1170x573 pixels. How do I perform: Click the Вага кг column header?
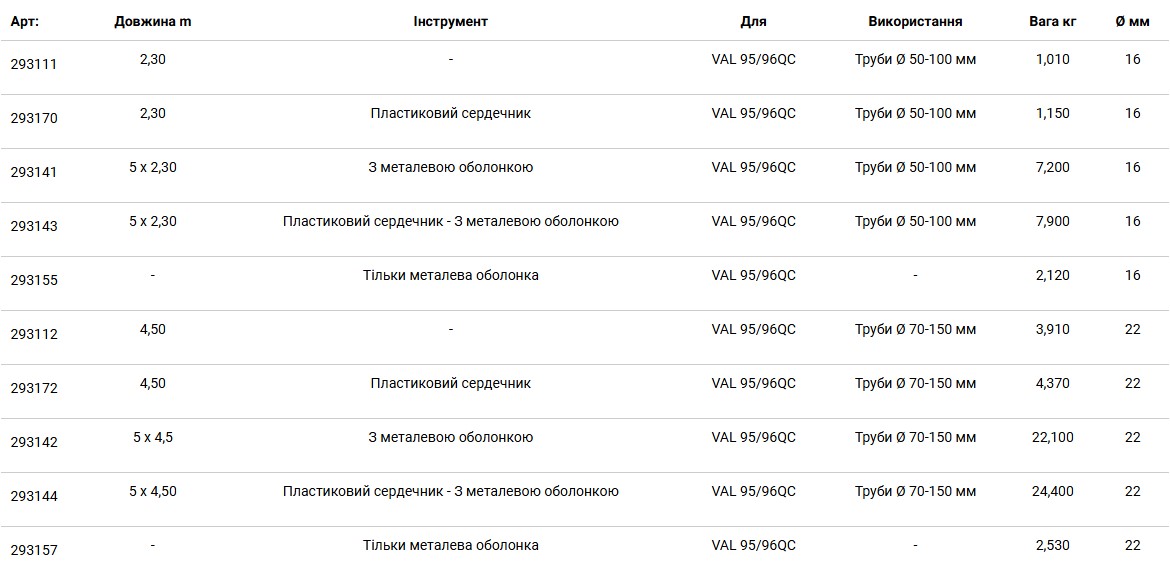coord(1053,22)
